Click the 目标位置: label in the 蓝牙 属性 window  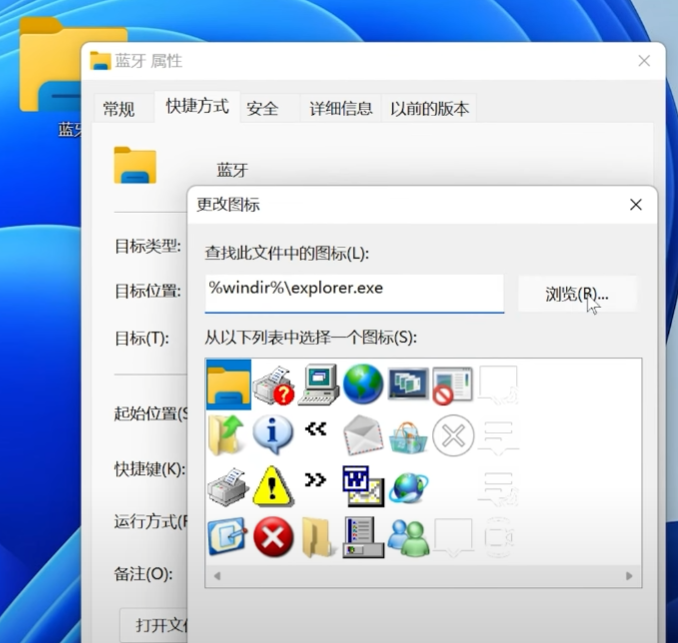[148, 291]
